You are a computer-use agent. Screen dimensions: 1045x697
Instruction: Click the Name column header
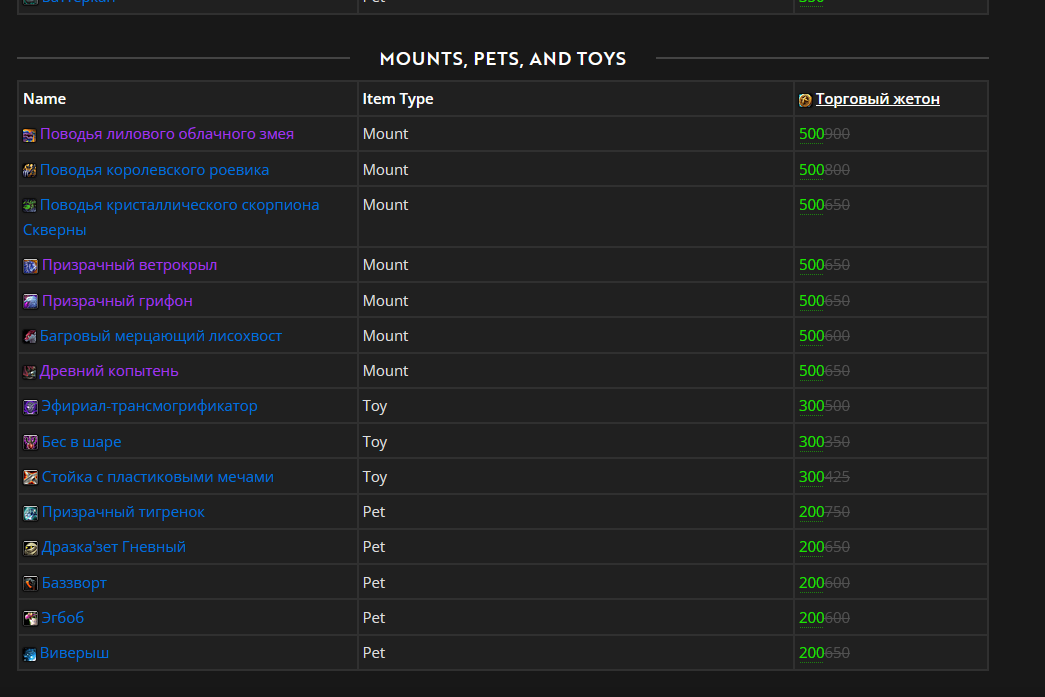[44, 99]
